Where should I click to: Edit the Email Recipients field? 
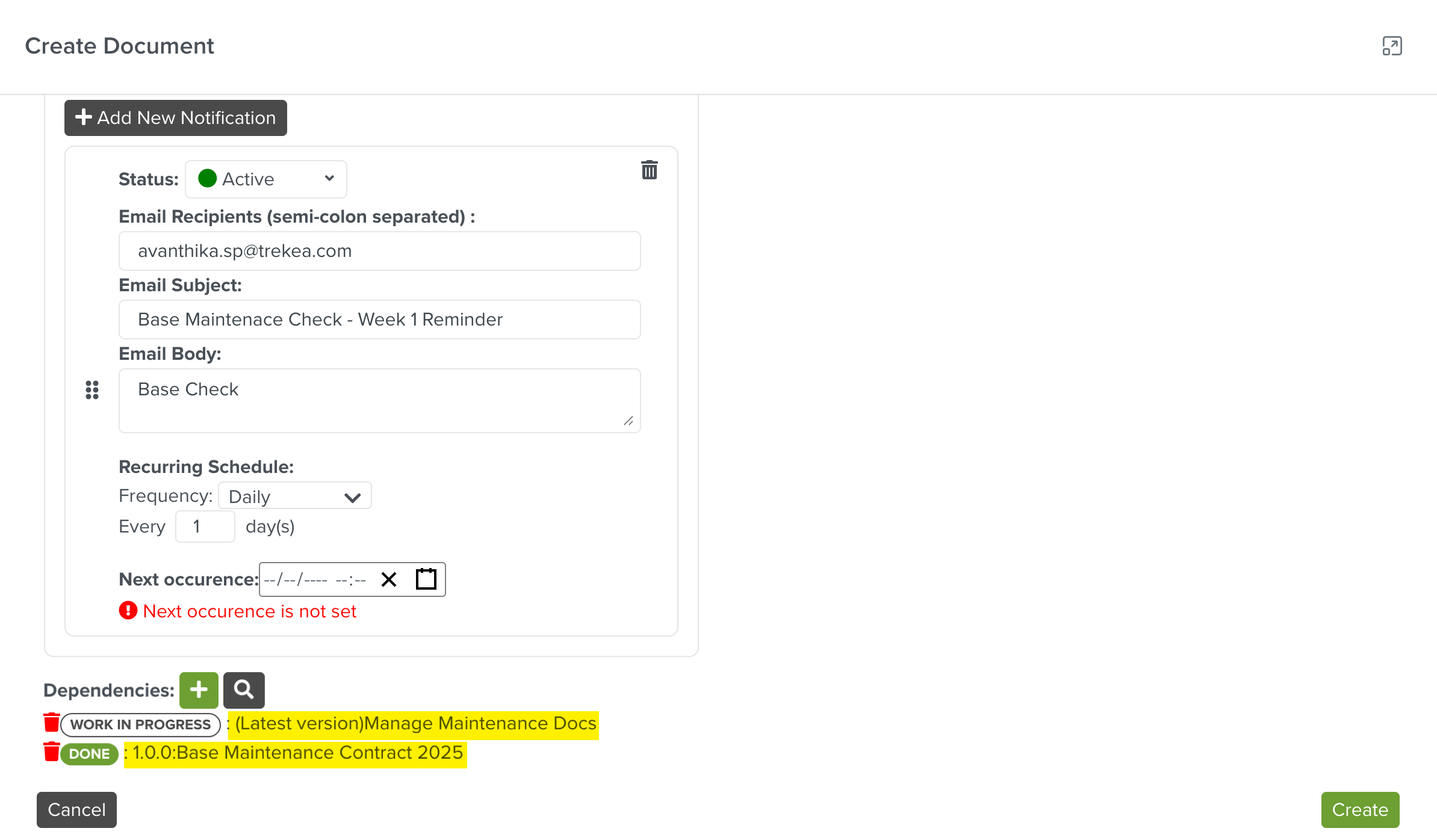(380, 251)
